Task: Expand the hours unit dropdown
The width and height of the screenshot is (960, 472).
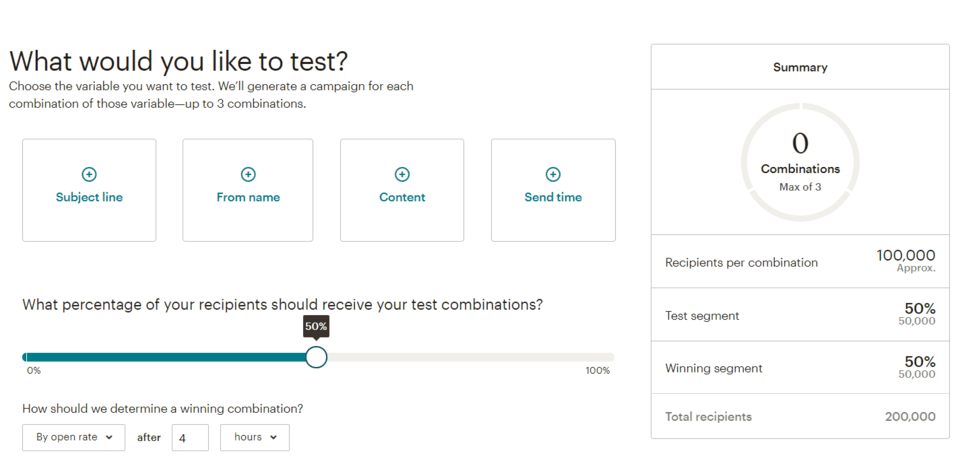Action: coord(255,437)
